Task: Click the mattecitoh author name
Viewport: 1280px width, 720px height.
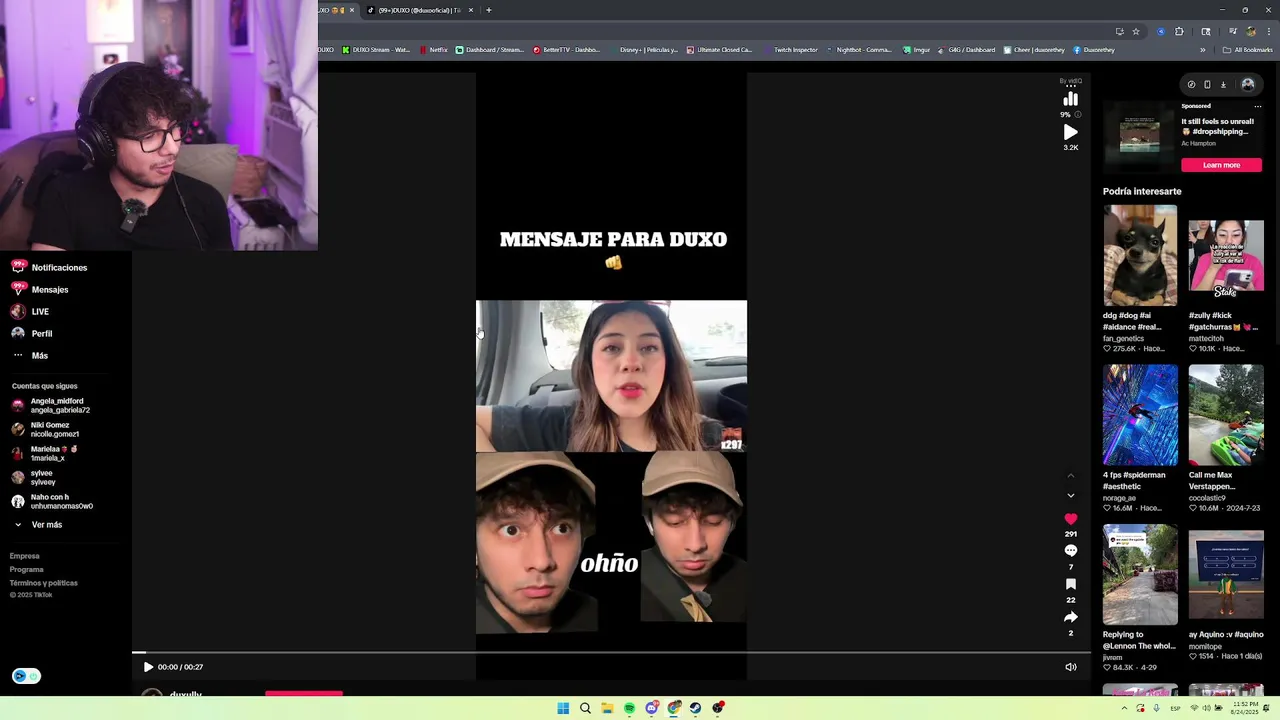Action: click(1206, 338)
